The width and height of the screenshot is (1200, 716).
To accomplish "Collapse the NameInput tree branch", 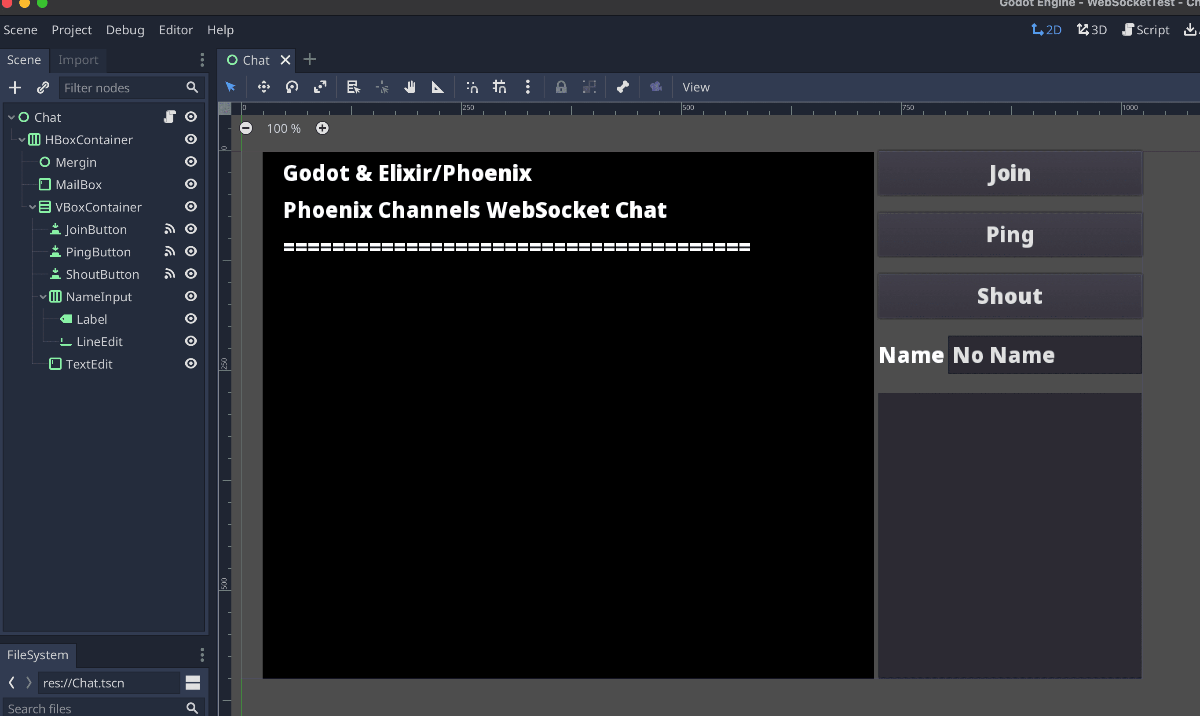I will point(43,297).
